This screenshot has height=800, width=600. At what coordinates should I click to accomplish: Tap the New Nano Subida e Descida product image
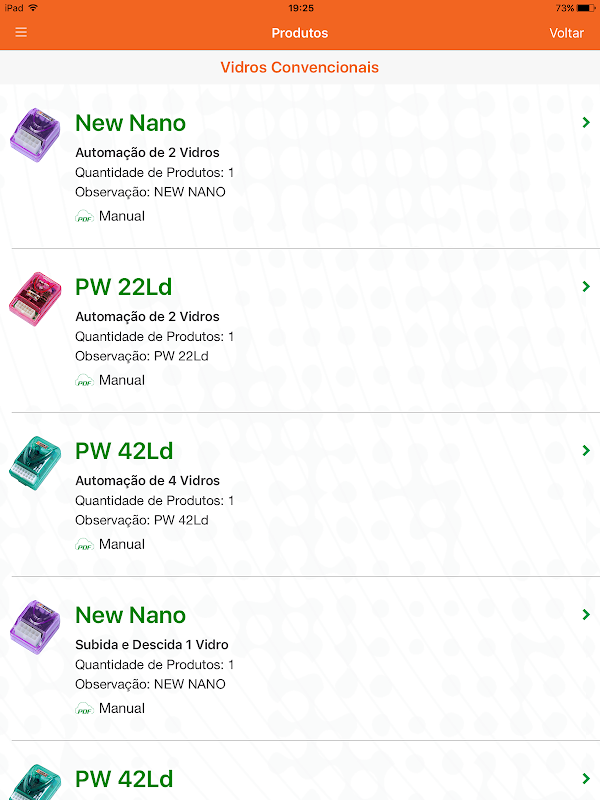[x=35, y=627]
